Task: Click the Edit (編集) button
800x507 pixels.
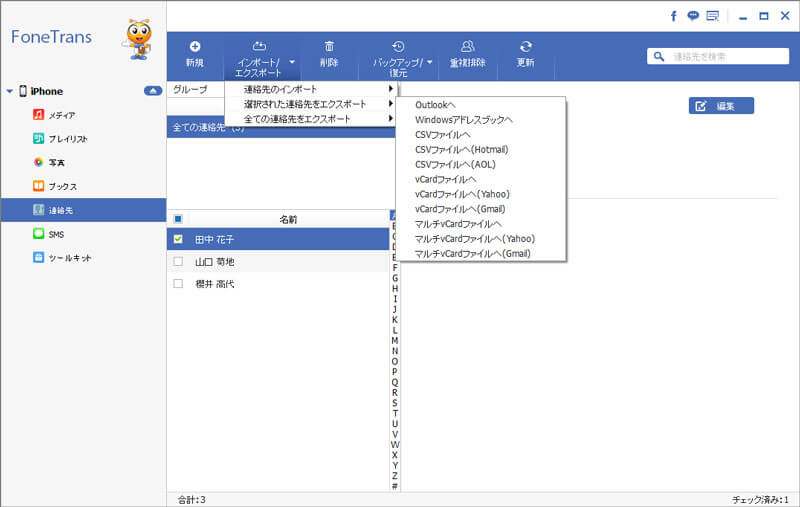Action: click(x=721, y=106)
